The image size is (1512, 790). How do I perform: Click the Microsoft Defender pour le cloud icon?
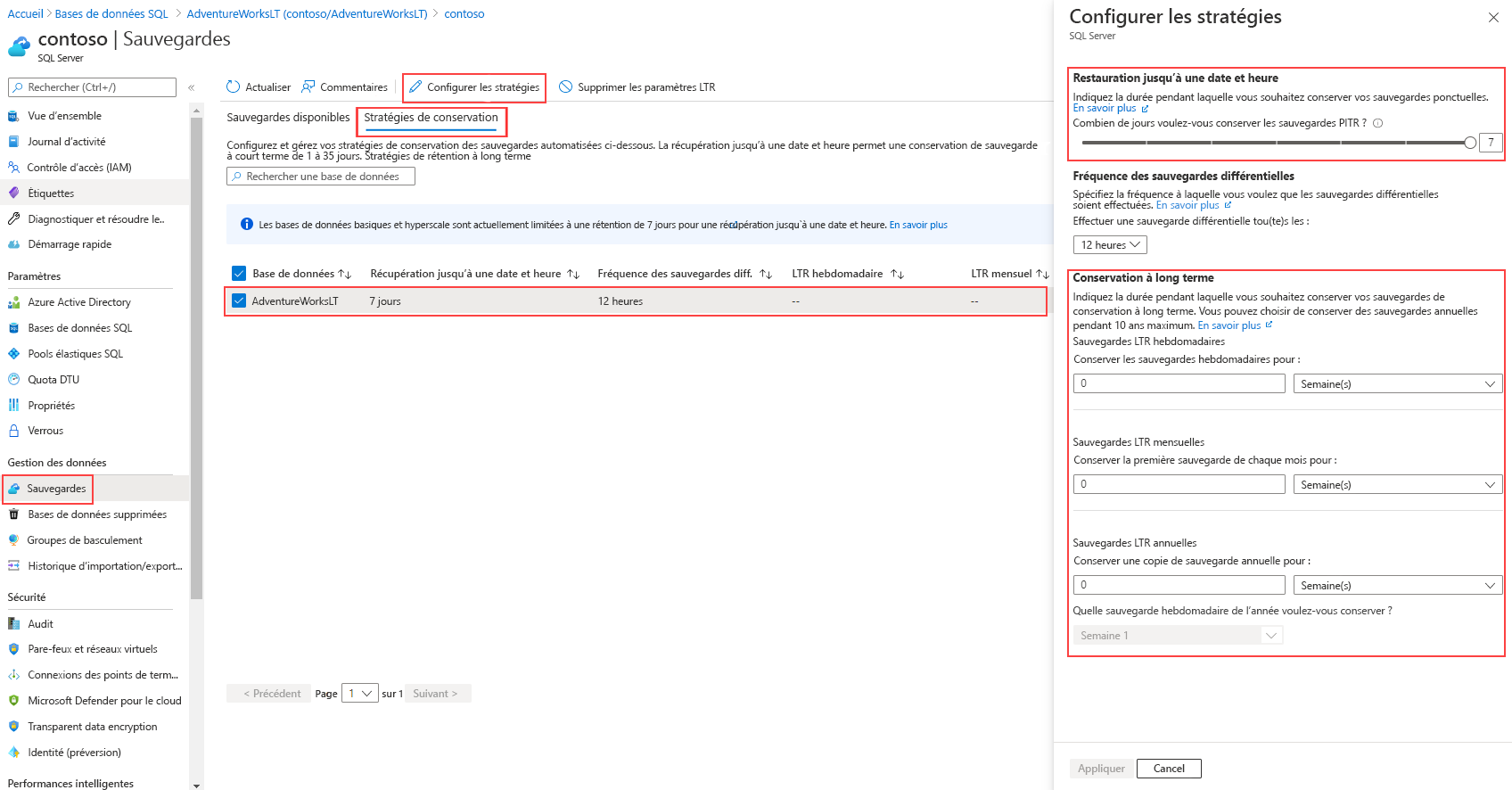click(x=13, y=701)
